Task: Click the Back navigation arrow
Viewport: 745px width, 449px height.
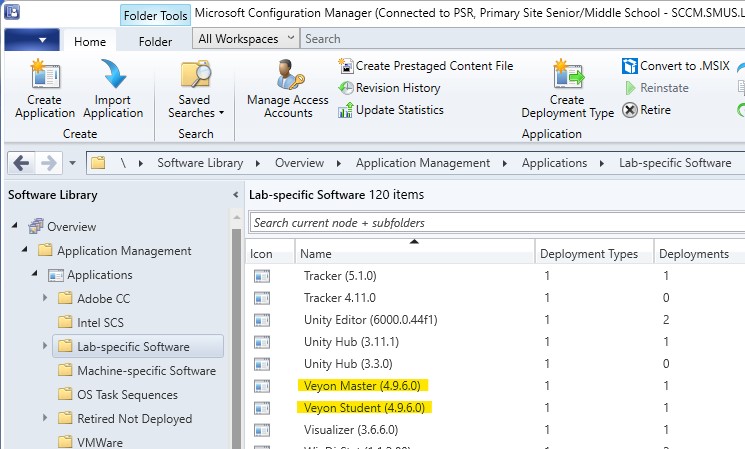Action: (x=21, y=163)
